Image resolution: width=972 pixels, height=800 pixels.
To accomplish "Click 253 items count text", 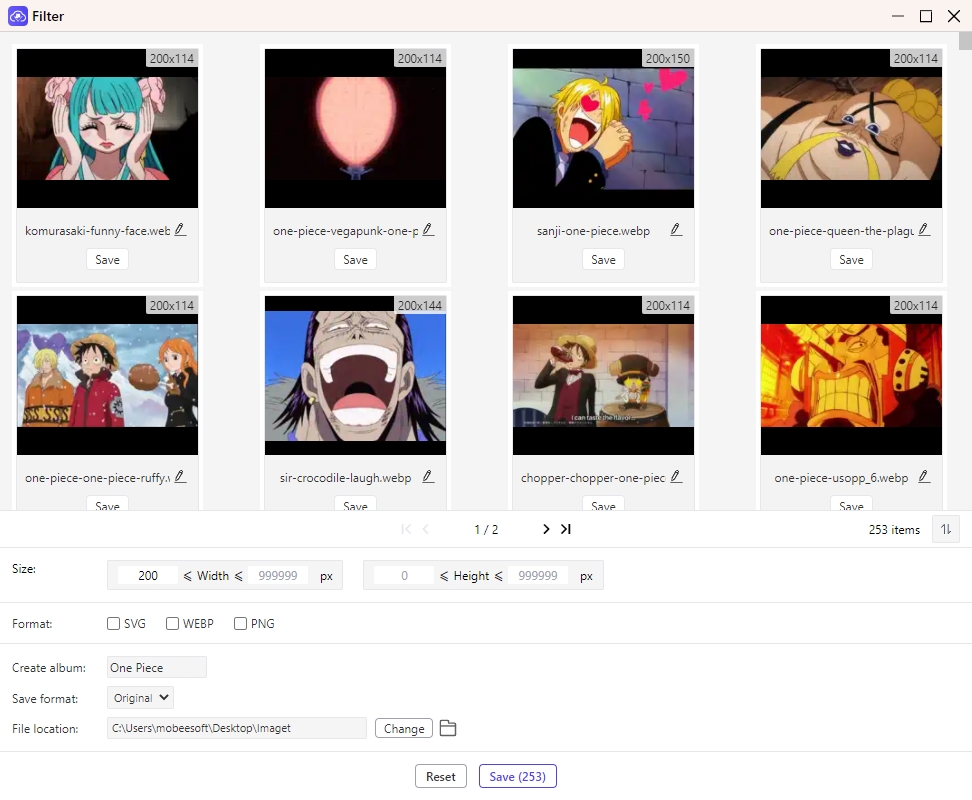I will 894,530.
